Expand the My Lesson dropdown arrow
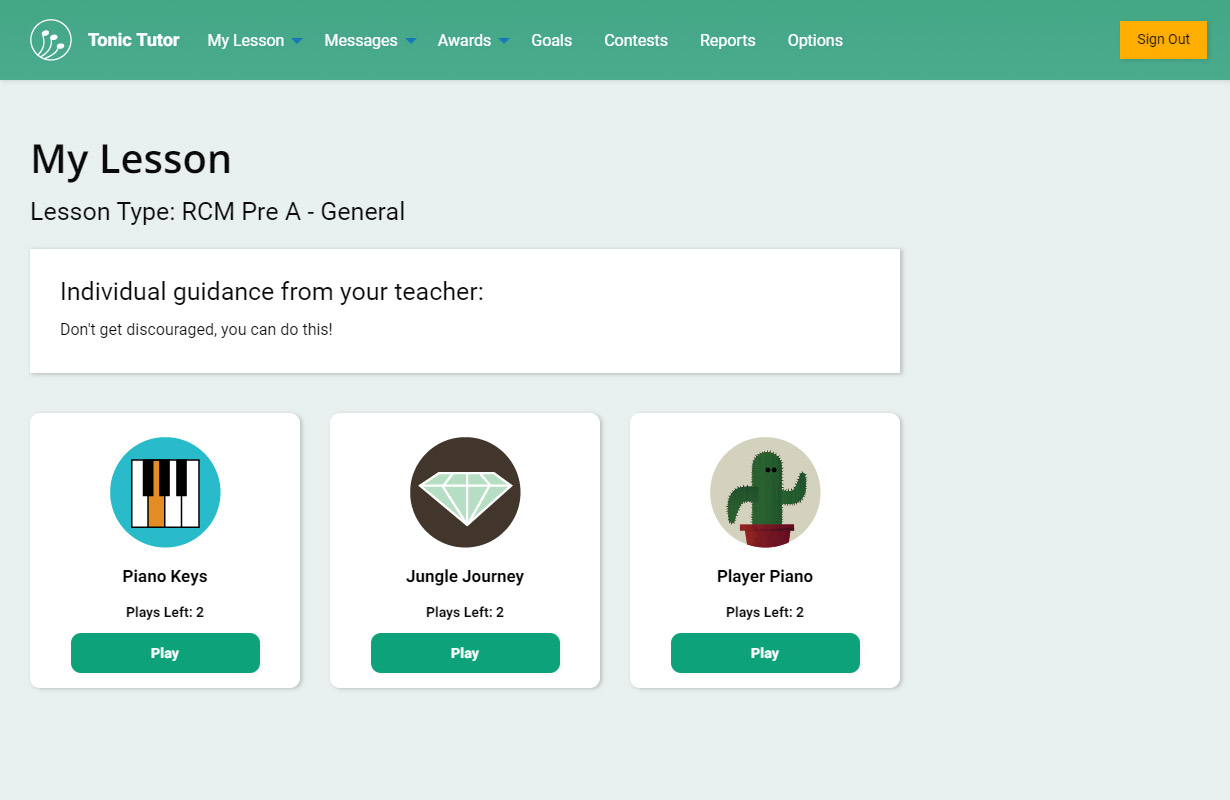Viewport: 1230px width, 800px height. click(297, 41)
